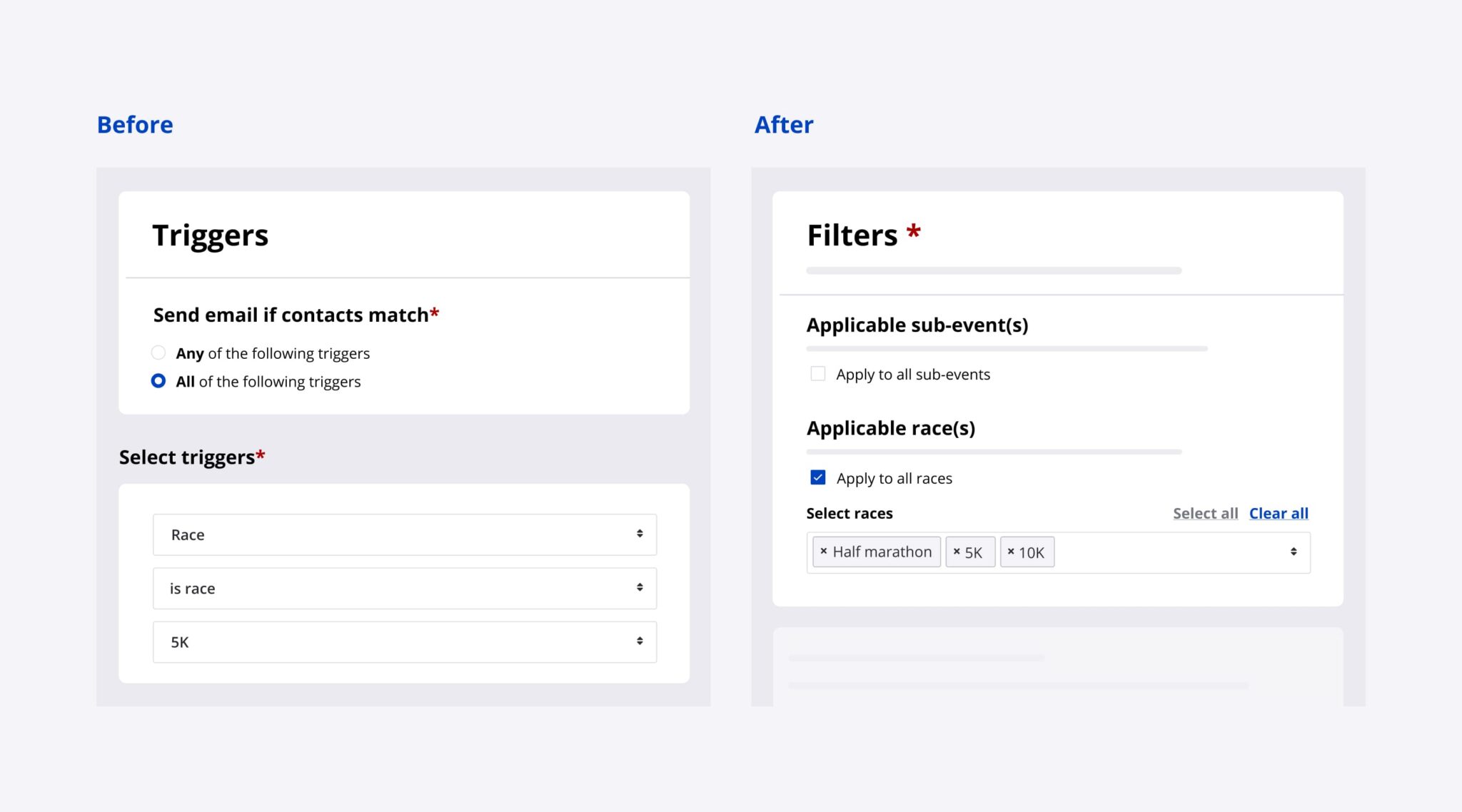Uncheck Apply to all races
Viewport: 1462px width, 812px height.
[817, 477]
